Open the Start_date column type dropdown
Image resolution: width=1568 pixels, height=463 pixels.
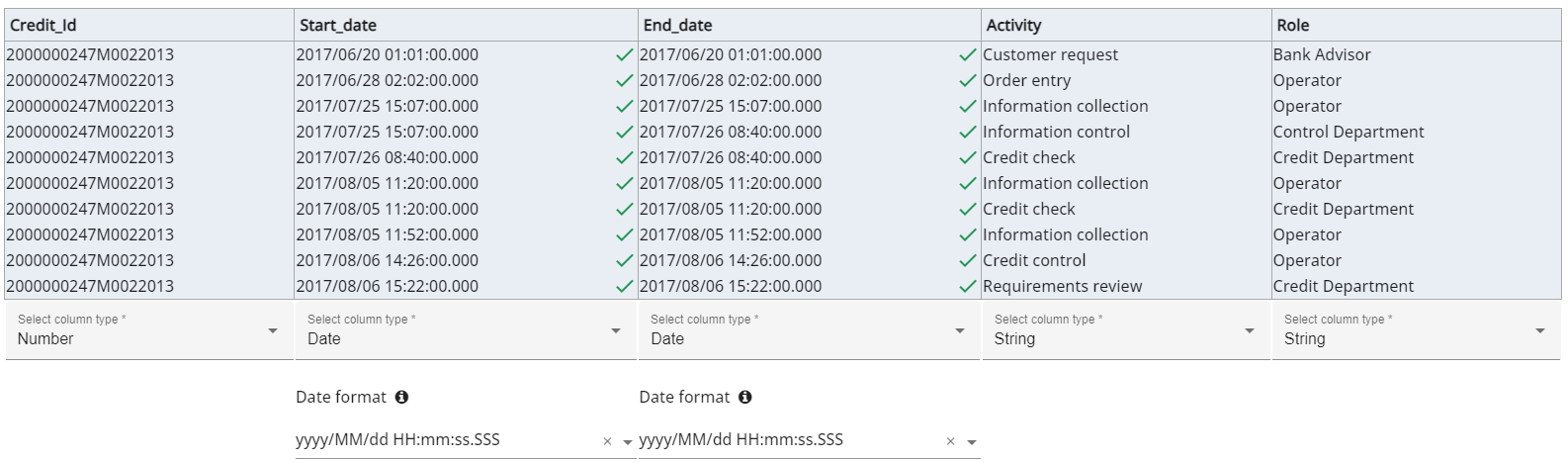point(466,330)
